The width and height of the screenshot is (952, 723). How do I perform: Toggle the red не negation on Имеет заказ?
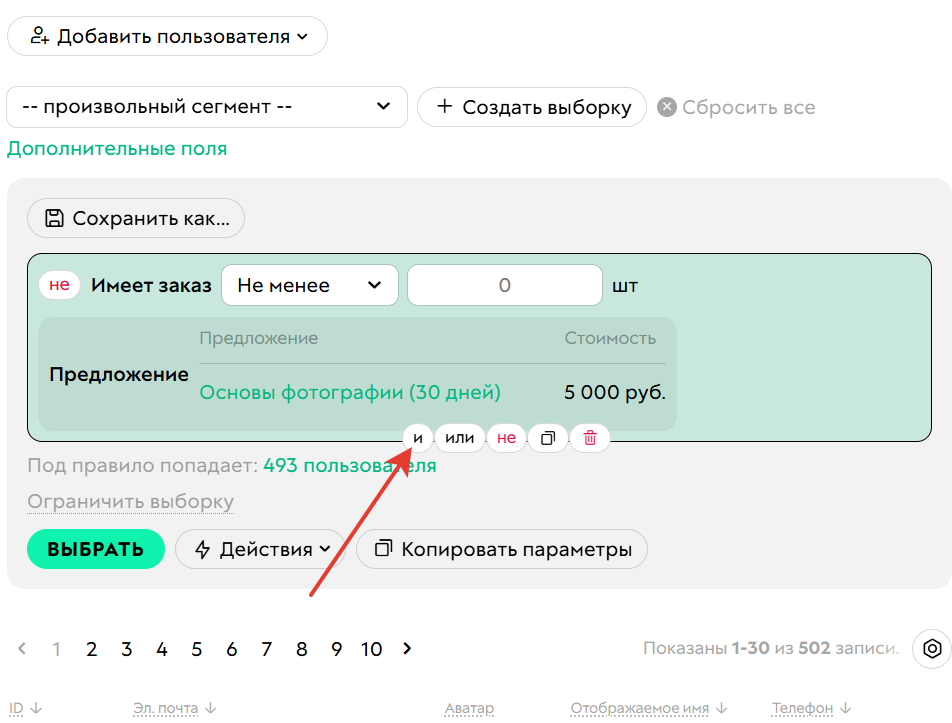coord(59,285)
